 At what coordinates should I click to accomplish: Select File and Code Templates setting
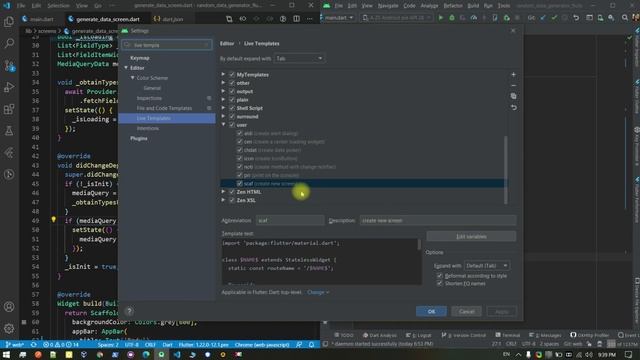point(164,108)
